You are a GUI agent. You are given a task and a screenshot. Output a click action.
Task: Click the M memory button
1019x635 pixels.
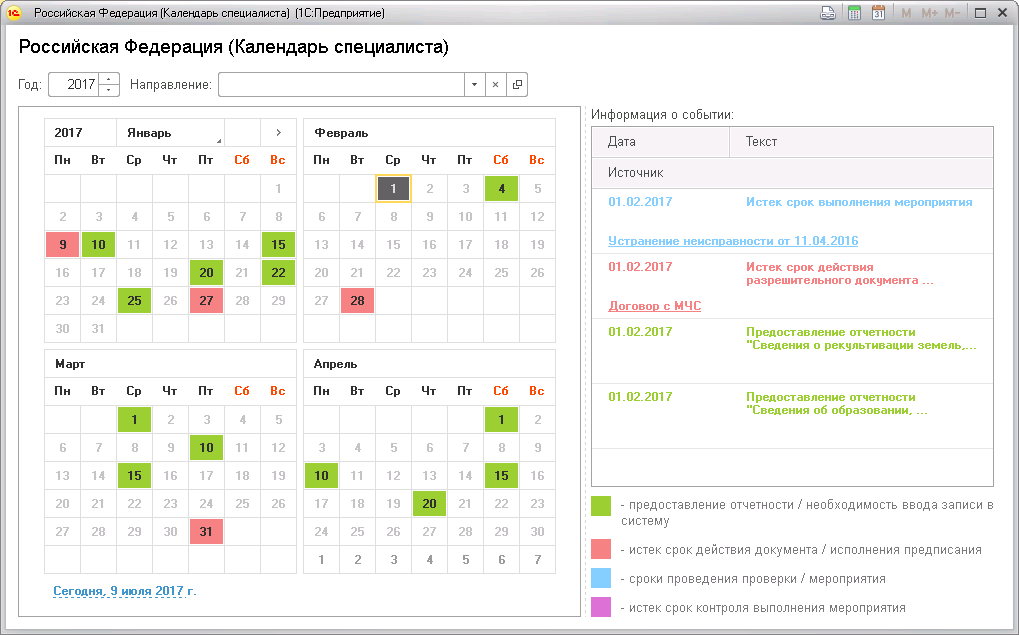coord(906,13)
